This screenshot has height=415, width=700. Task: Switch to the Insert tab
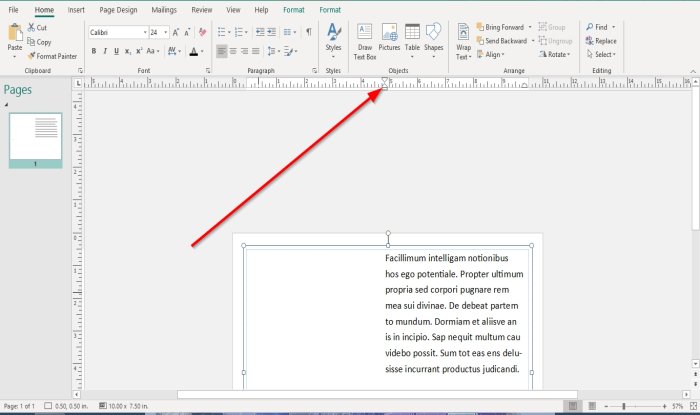coord(76,9)
